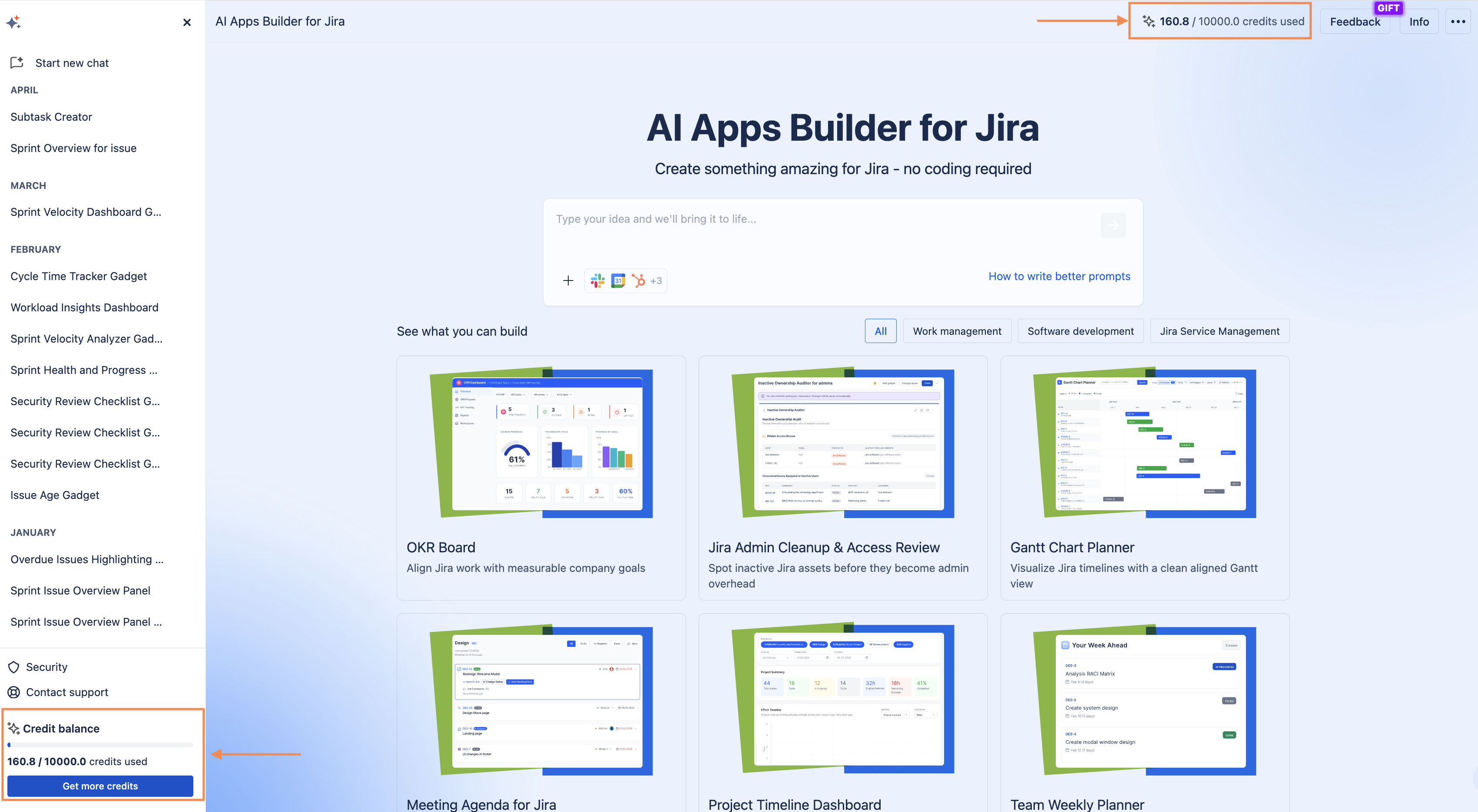Click the GIFT badge on Feedback
1478x812 pixels.
click(1388, 8)
